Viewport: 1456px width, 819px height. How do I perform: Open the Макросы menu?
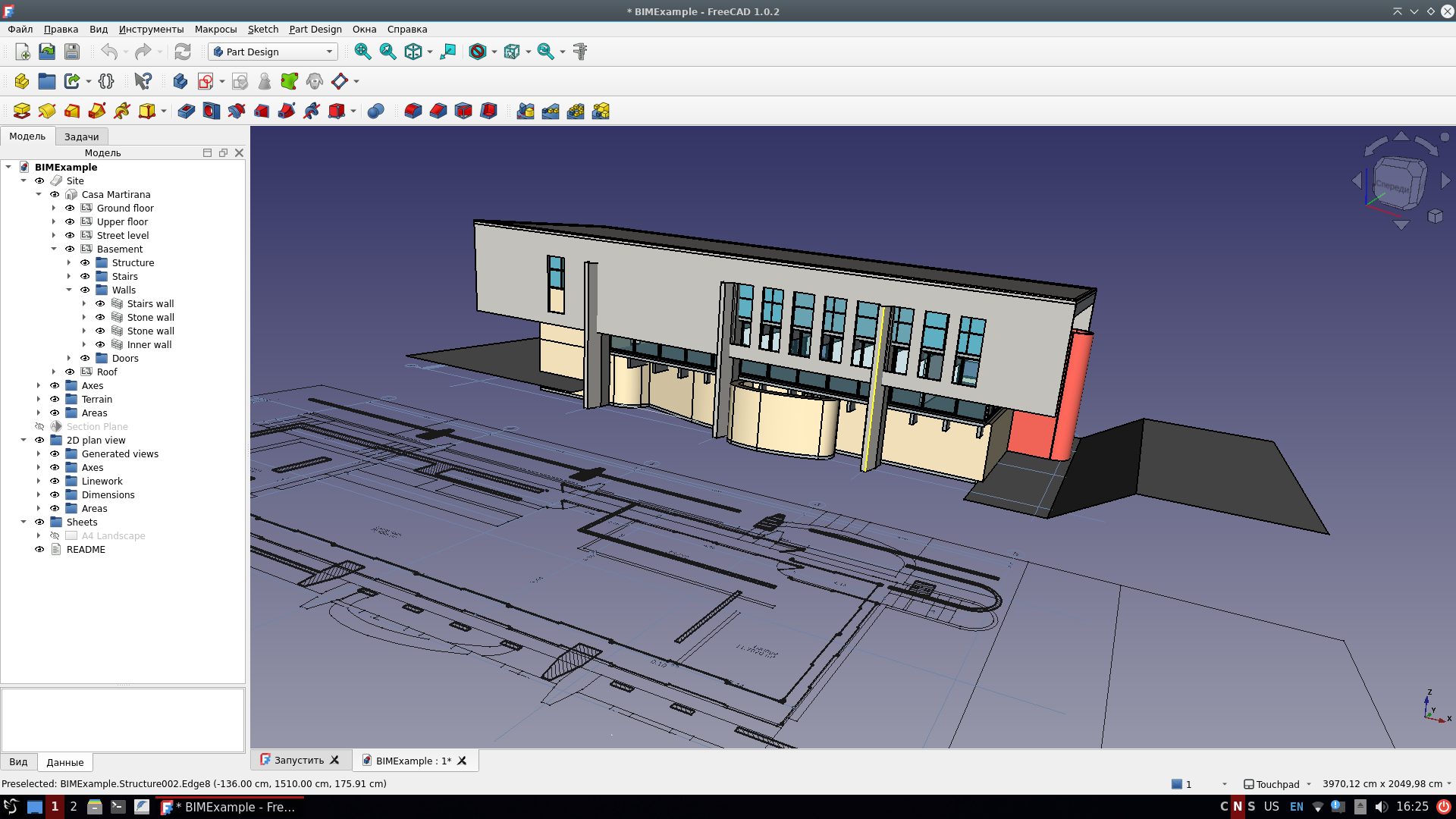click(215, 30)
